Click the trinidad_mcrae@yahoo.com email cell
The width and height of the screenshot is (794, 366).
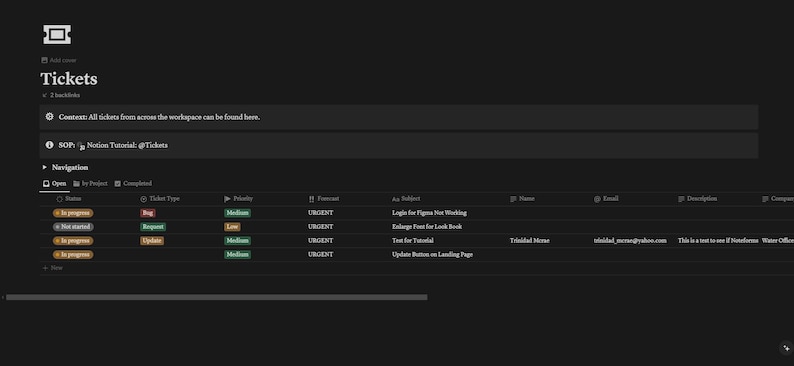pos(630,241)
